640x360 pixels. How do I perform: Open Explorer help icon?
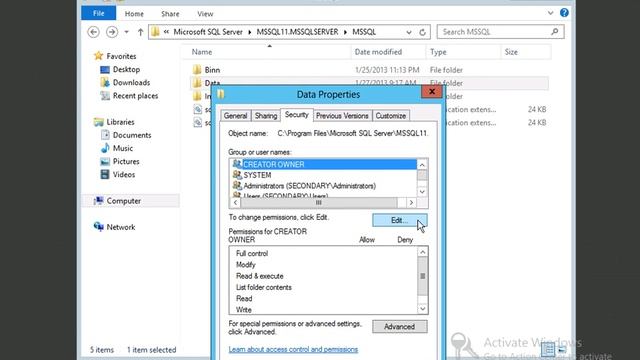tap(564, 13)
